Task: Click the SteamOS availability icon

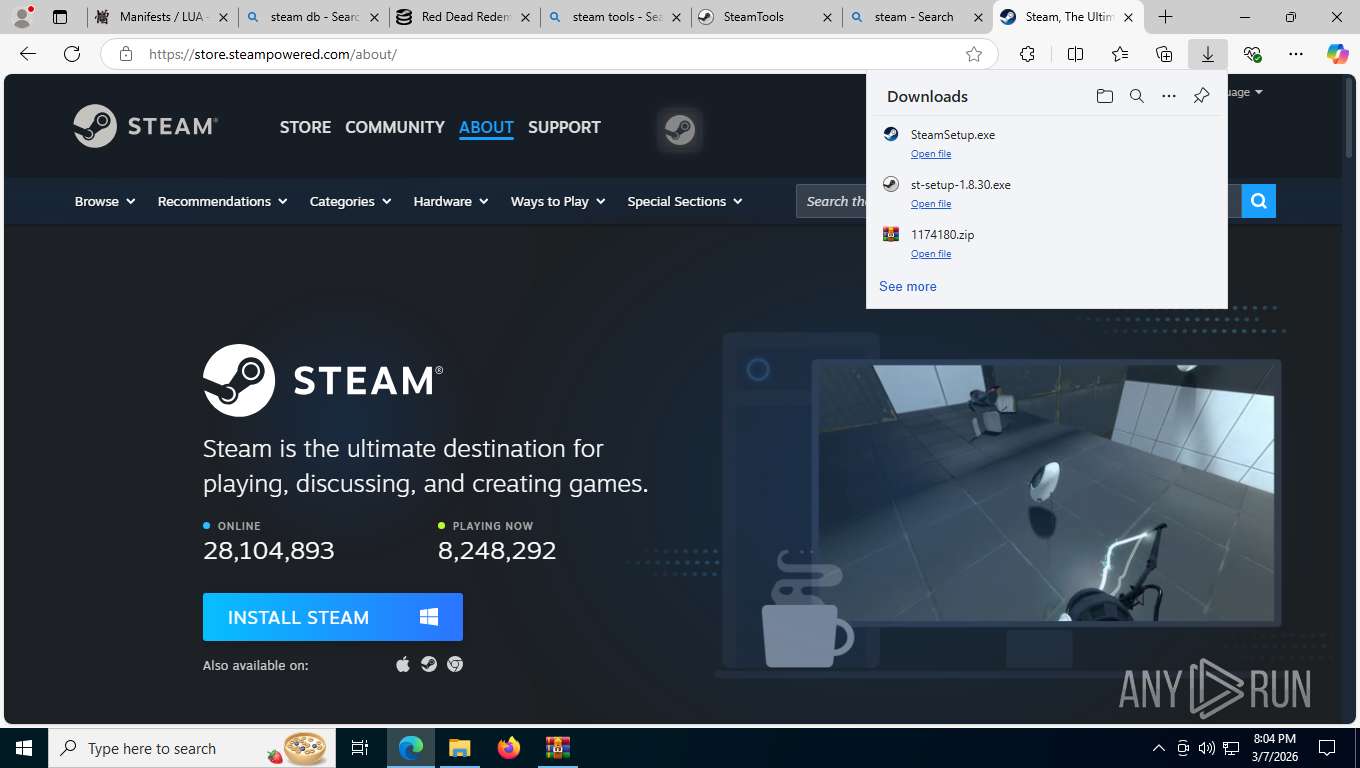Action: coord(429,664)
